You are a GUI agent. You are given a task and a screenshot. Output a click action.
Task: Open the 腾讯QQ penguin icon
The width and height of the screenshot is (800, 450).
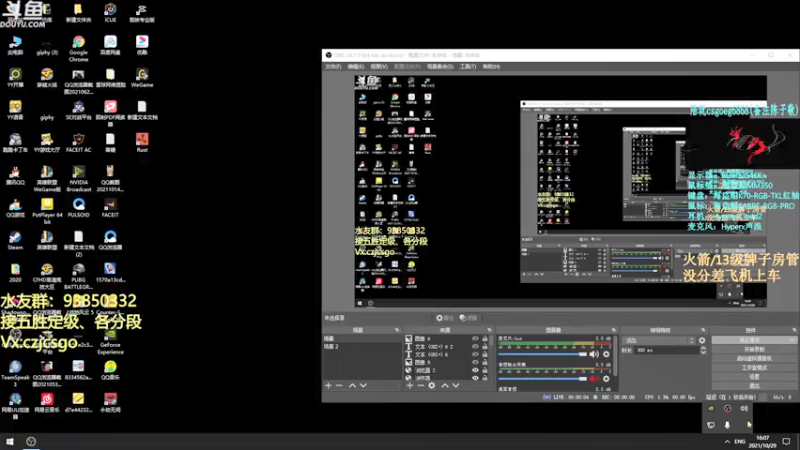[x=15, y=175]
